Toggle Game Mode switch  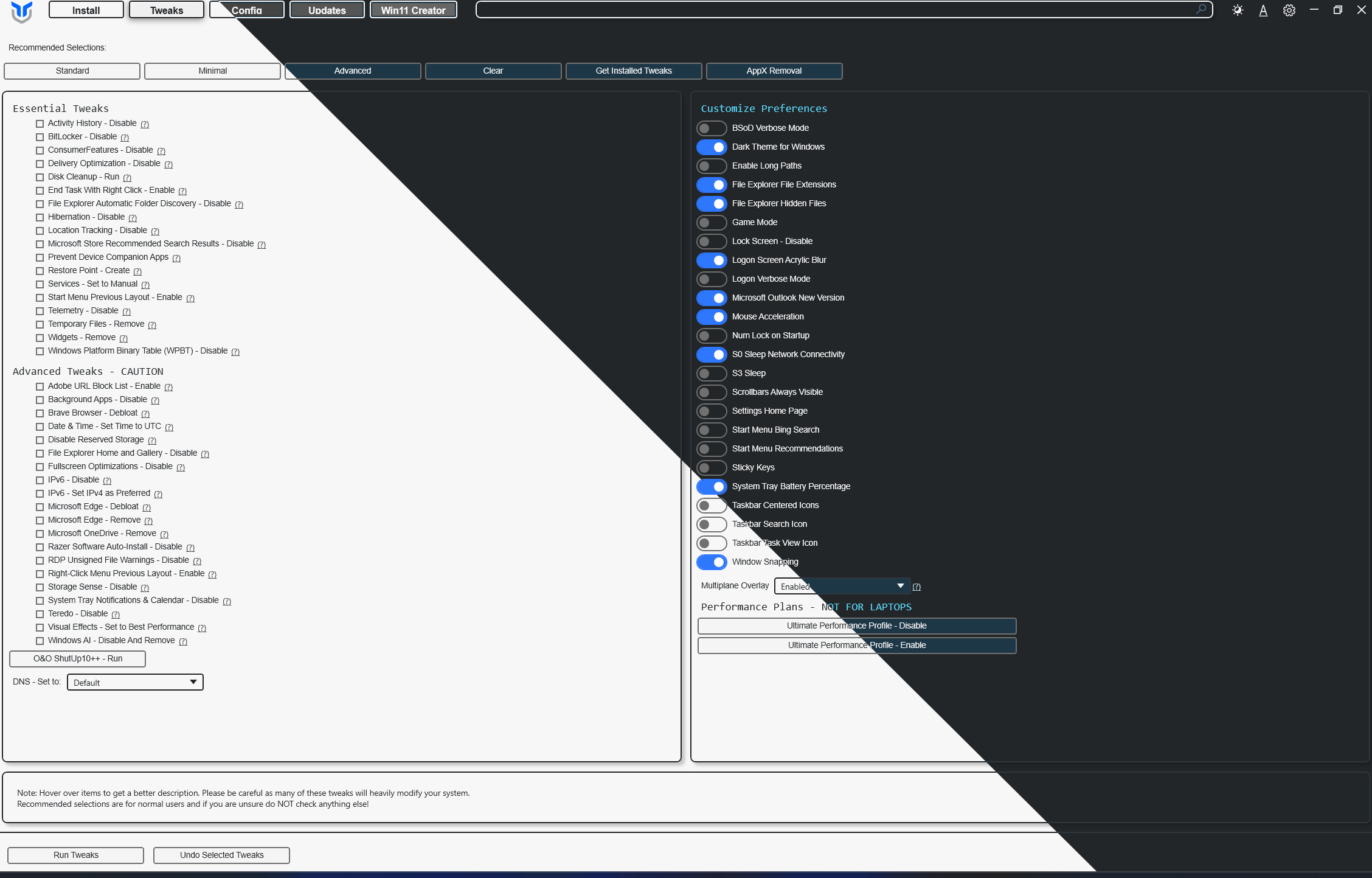[712, 223]
